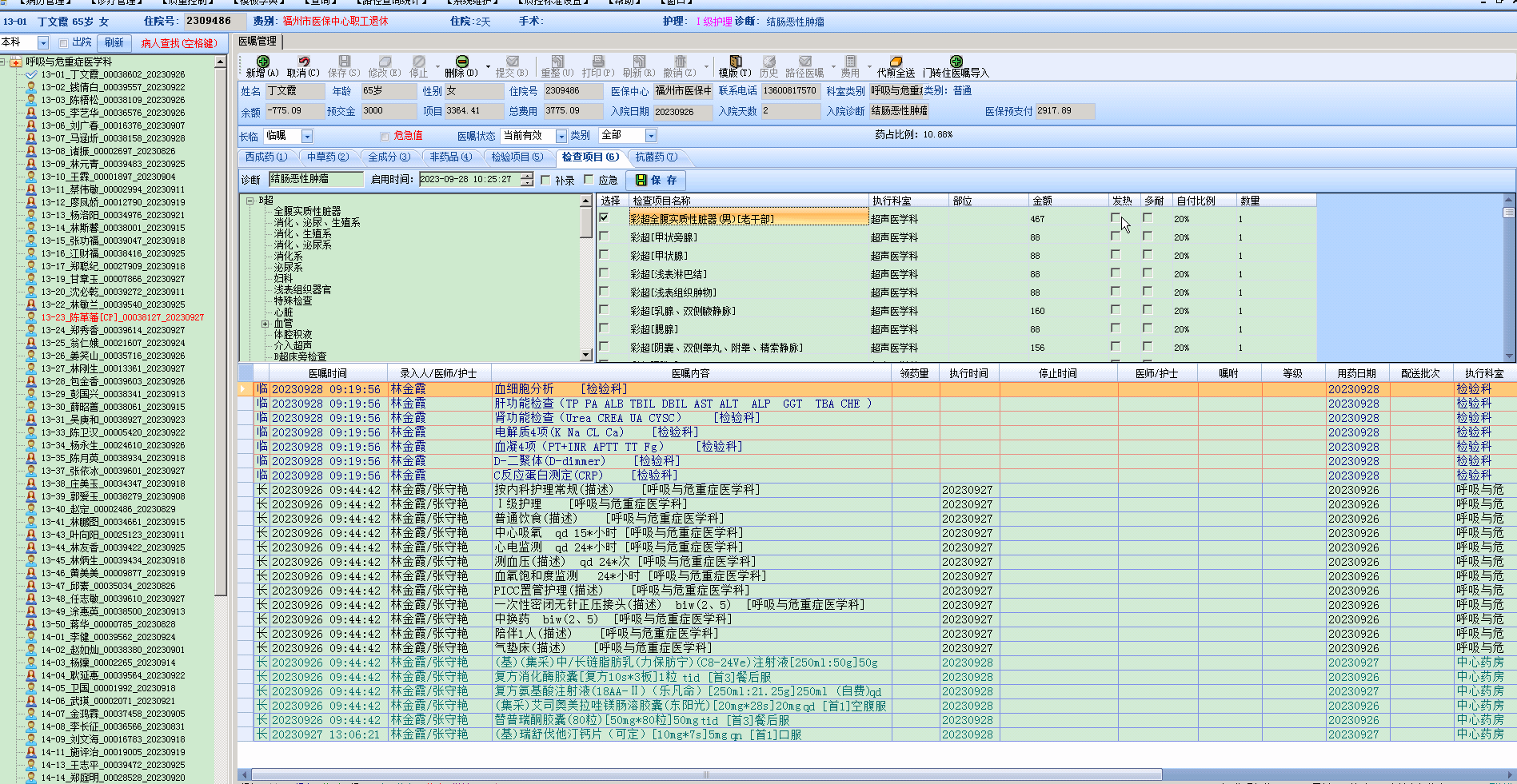This screenshot has width=1517, height=784.
Task: Open the 长临 dropdown showing 临嘱
Action: click(x=307, y=137)
